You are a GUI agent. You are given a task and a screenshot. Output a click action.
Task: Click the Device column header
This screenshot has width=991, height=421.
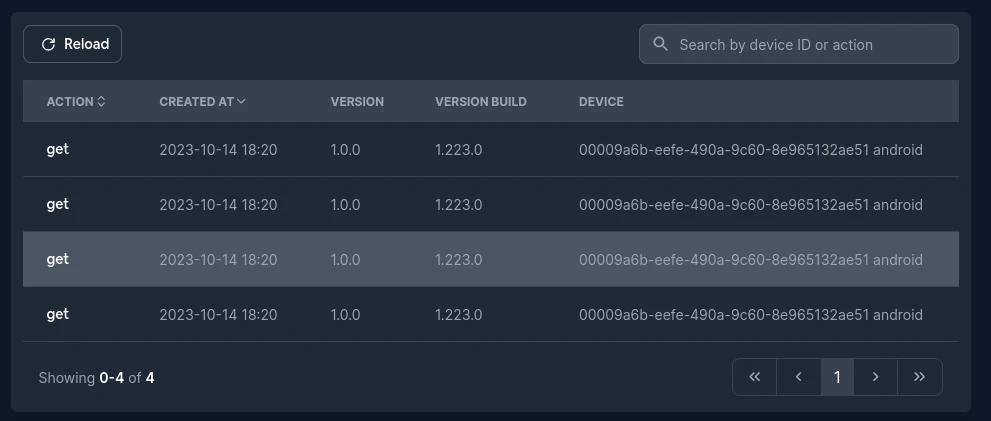601,102
